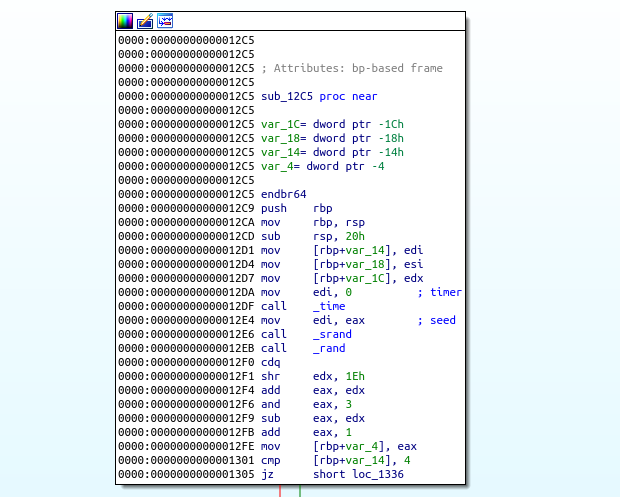Click the _rand call target
Image resolution: width=620 pixels, height=497 pixels.
[330, 348]
